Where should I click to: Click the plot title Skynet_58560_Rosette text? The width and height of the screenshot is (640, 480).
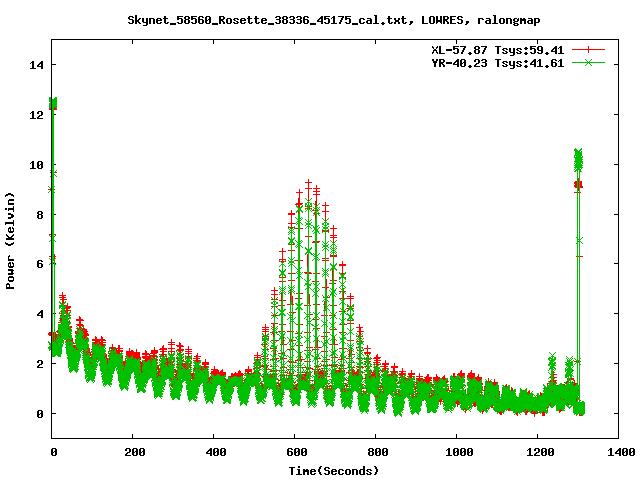(333, 20)
